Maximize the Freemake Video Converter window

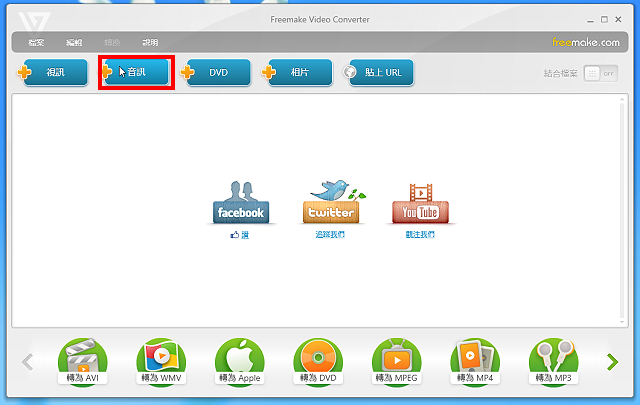(604, 20)
